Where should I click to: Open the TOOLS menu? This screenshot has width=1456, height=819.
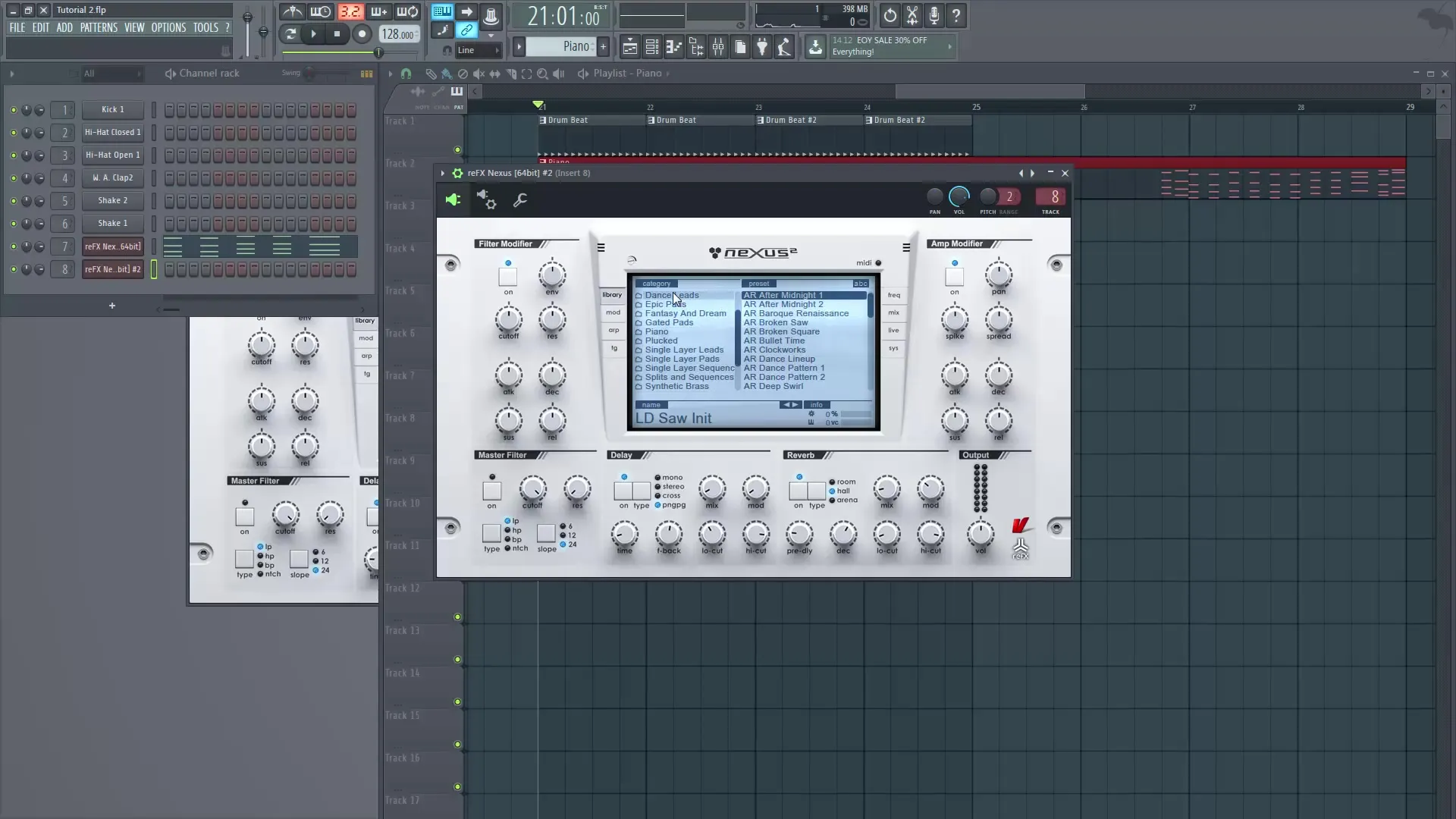pyautogui.click(x=206, y=27)
